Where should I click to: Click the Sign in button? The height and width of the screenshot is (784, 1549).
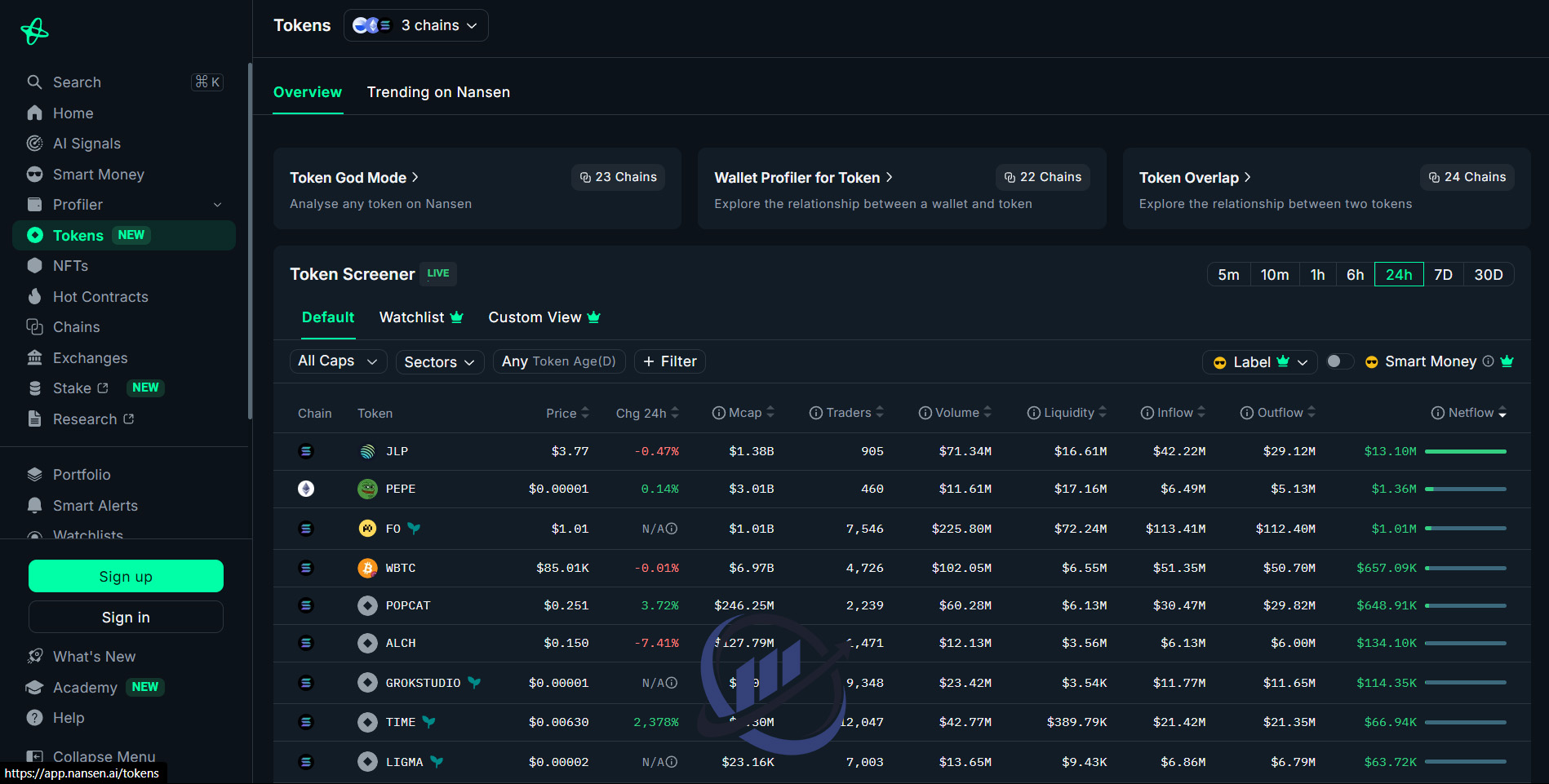126,617
